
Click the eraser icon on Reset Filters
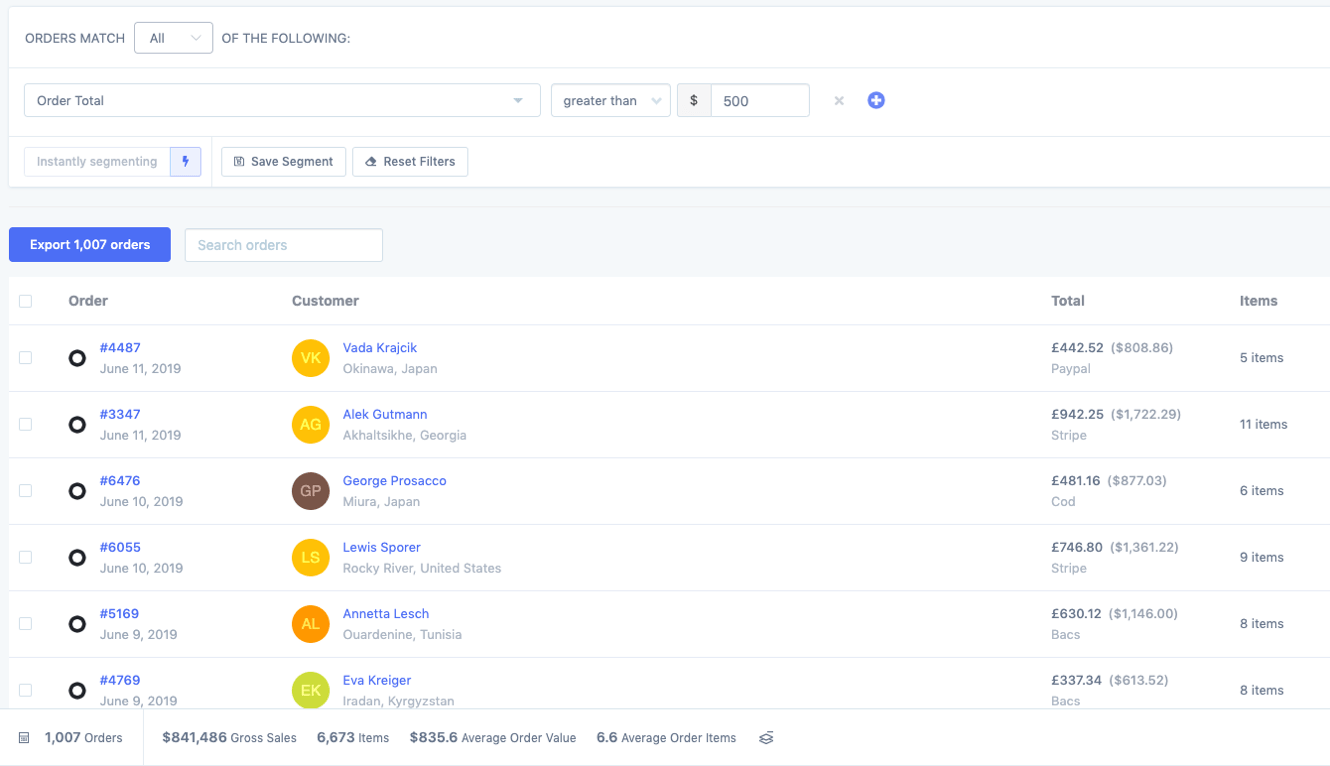pyautogui.click(x=371, y=161)
